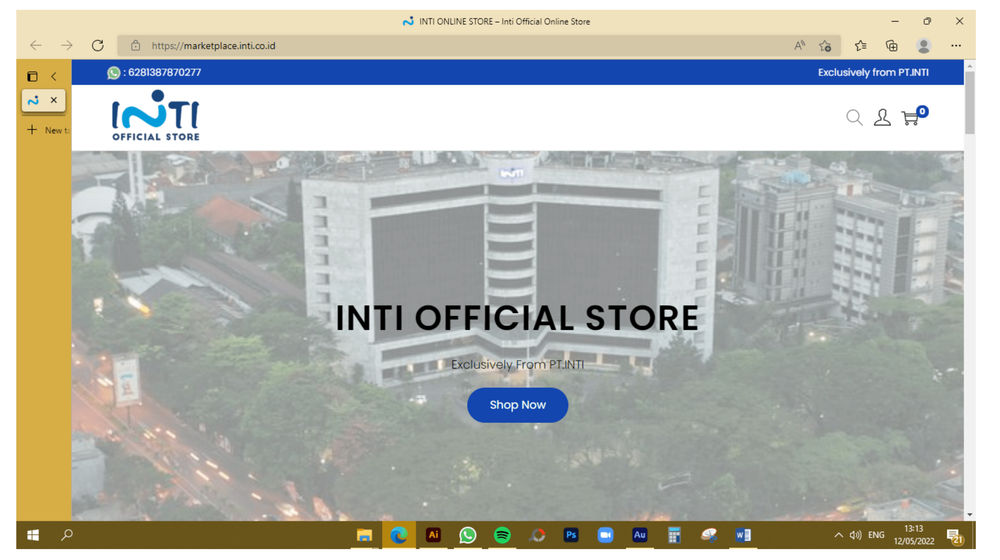Add page to favorites star icon
1000x560 pixels.
(825, 45)
